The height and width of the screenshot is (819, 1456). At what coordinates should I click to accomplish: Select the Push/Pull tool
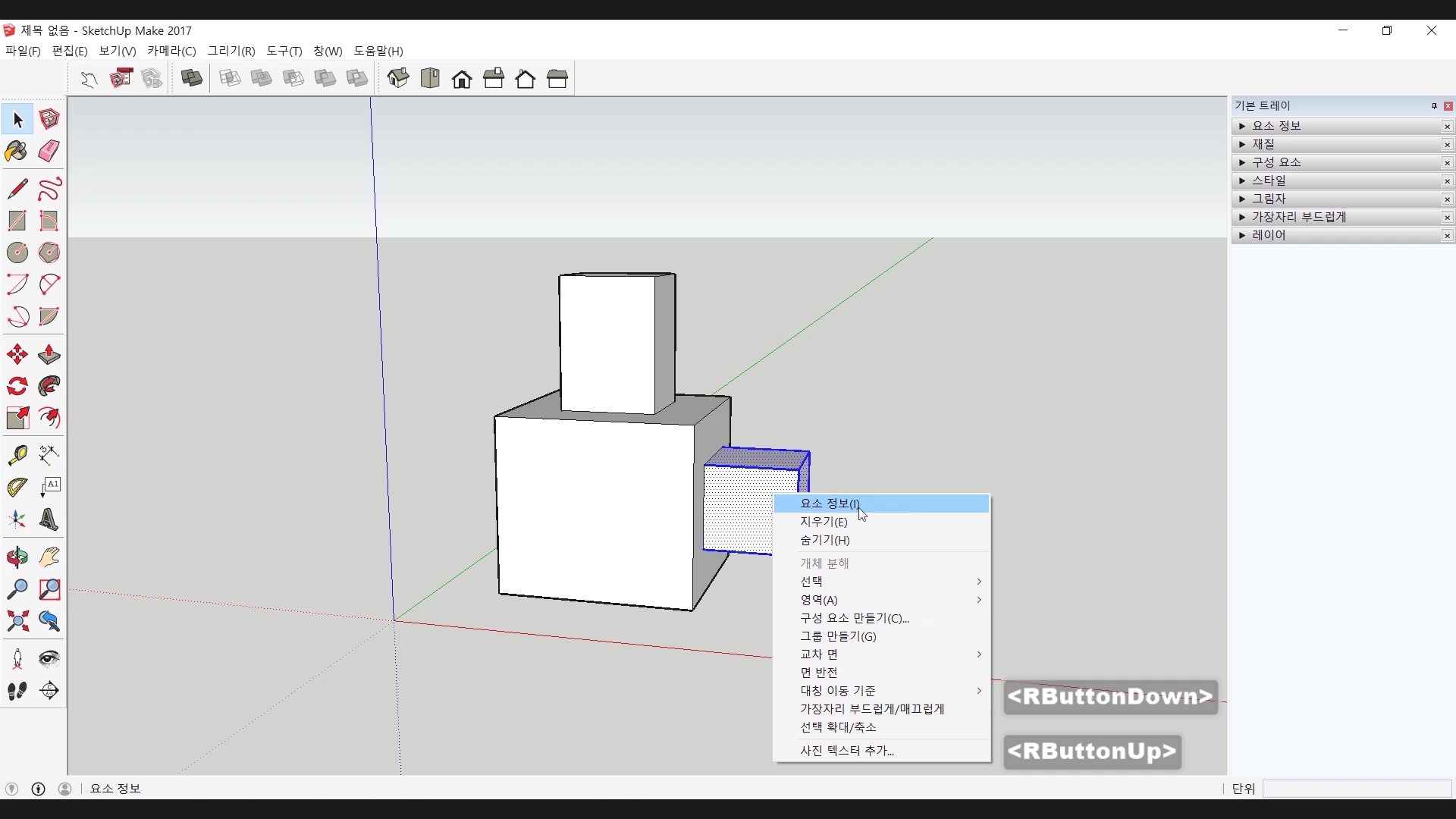pyautogui.click(x=49, y=354)
